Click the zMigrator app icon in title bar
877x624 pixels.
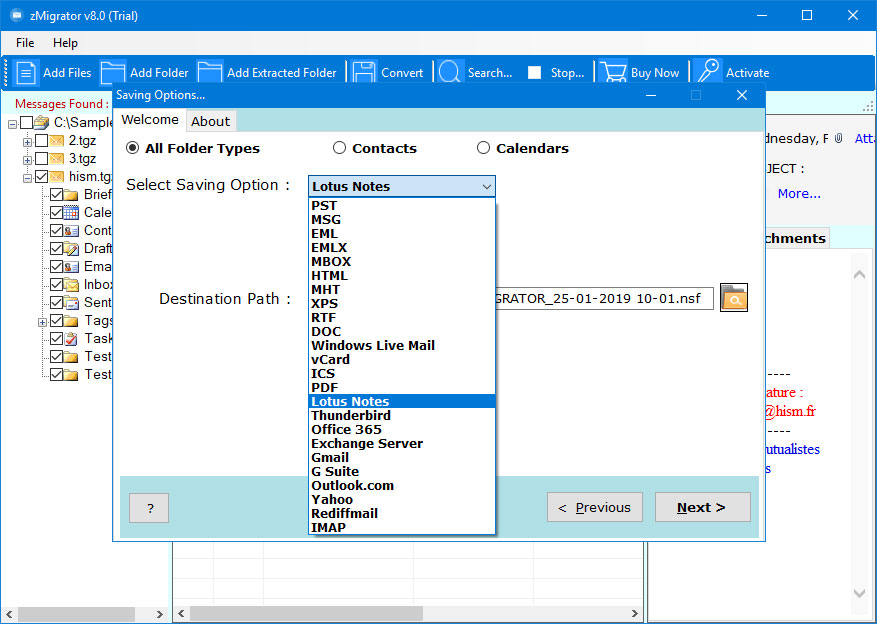pyautogui.click(x=17, y=15)
